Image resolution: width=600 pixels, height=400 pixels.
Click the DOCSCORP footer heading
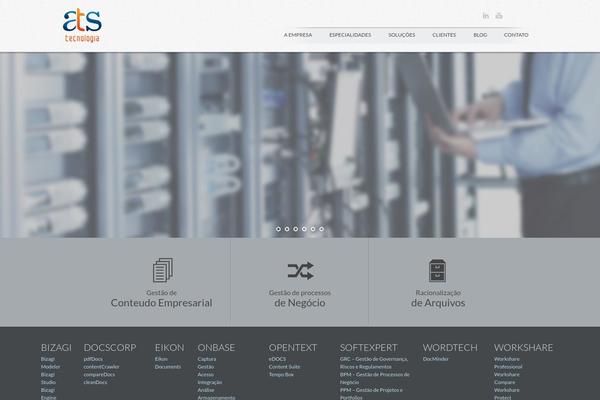[110, 348]
